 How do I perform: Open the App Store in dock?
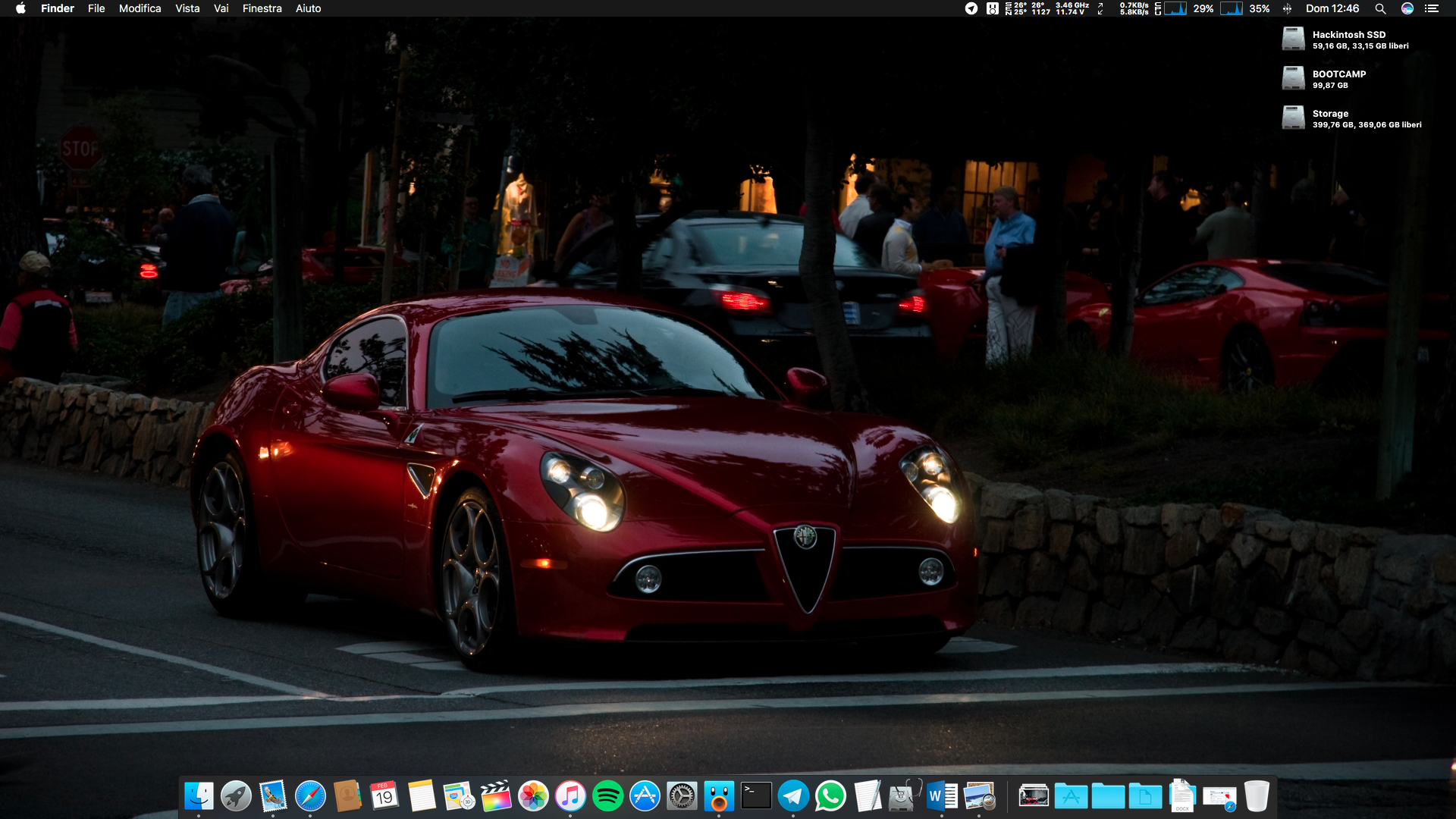pyautogui.click(x=645, y=796)
